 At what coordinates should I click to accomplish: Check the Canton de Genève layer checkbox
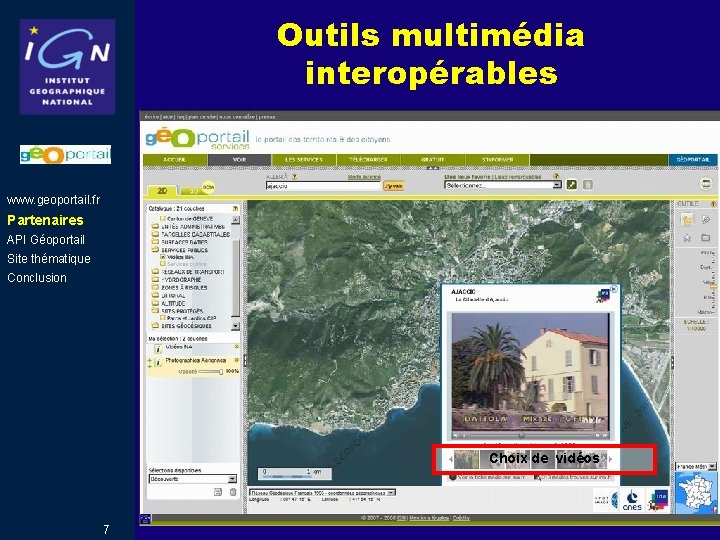pos(163,219)
